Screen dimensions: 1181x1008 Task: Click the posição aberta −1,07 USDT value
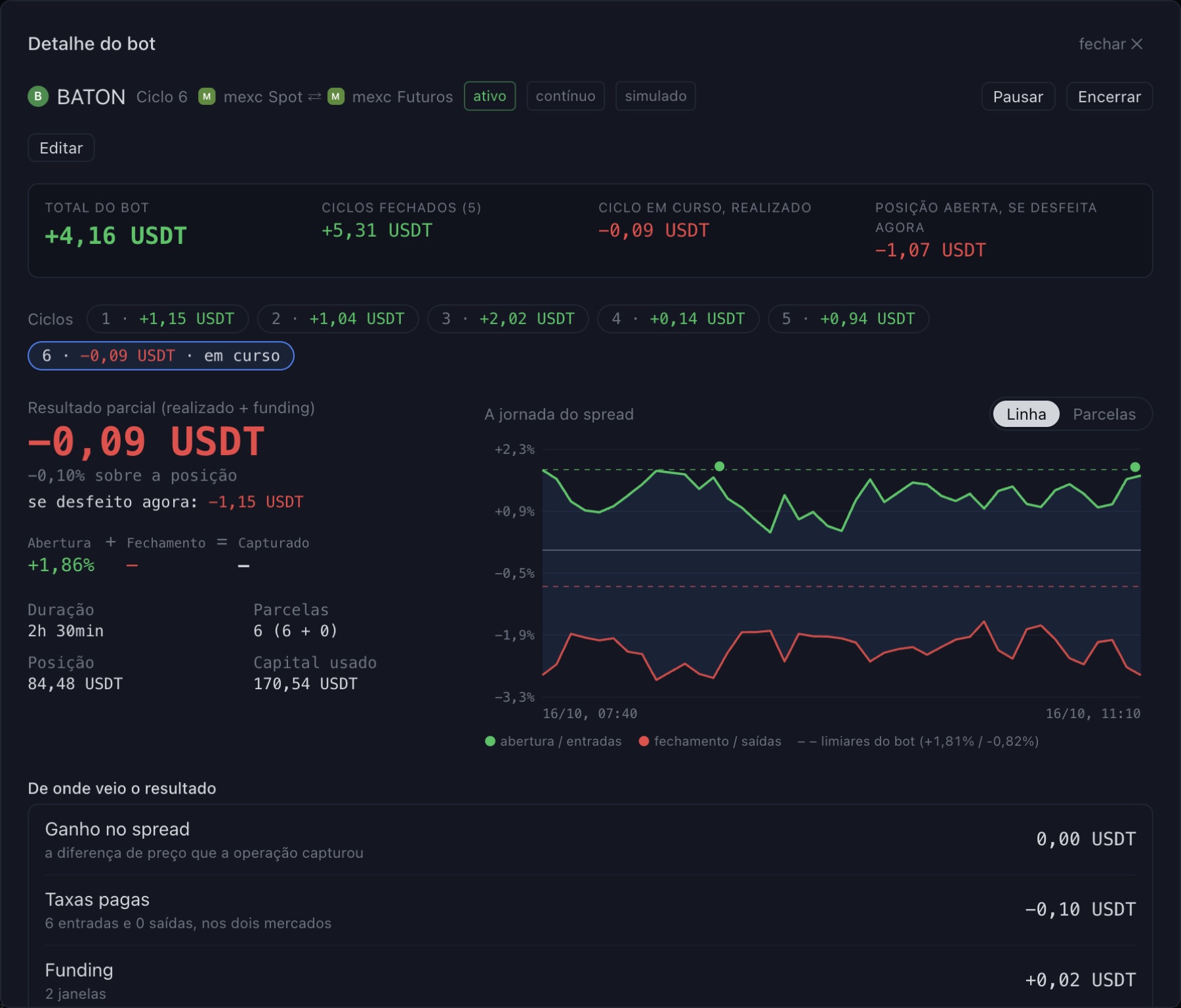(930, 250)
